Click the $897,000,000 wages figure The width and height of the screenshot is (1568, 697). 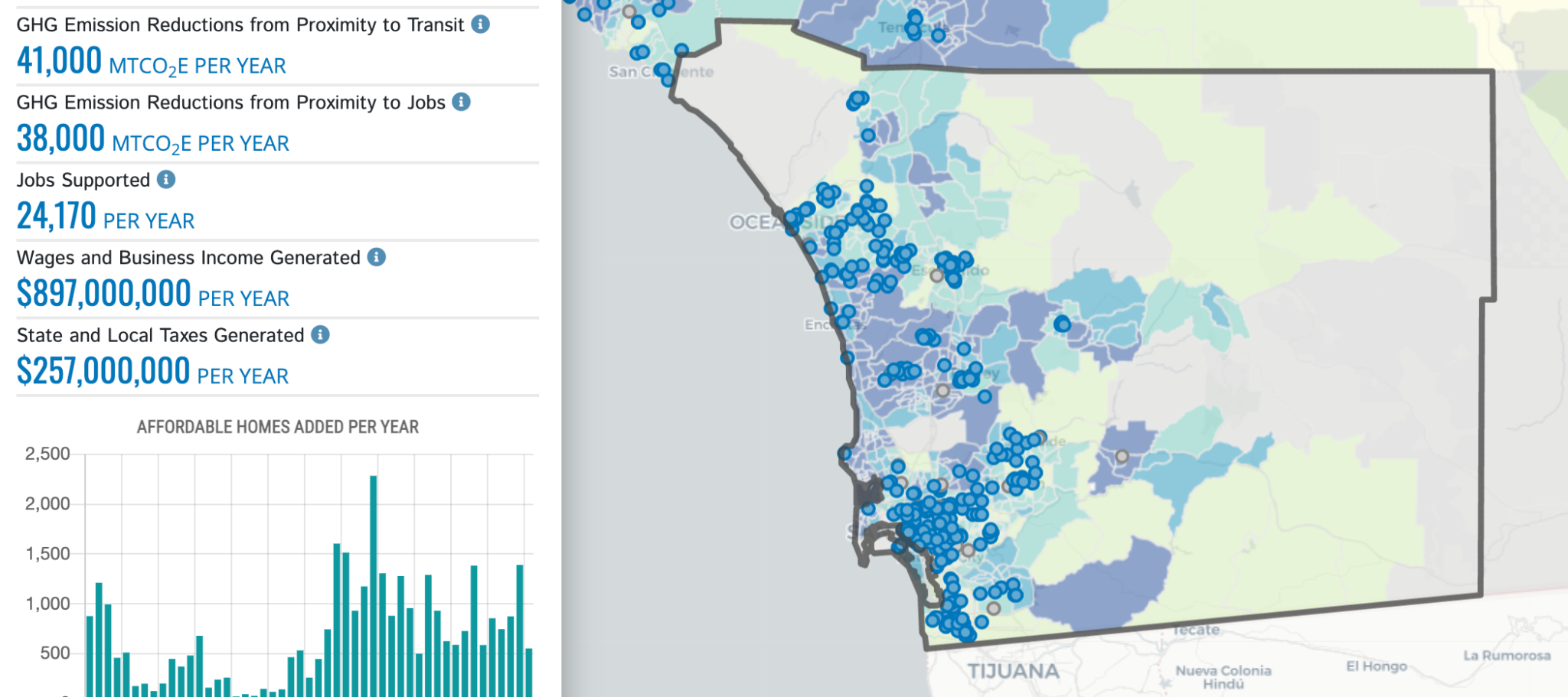pos(103,292)
